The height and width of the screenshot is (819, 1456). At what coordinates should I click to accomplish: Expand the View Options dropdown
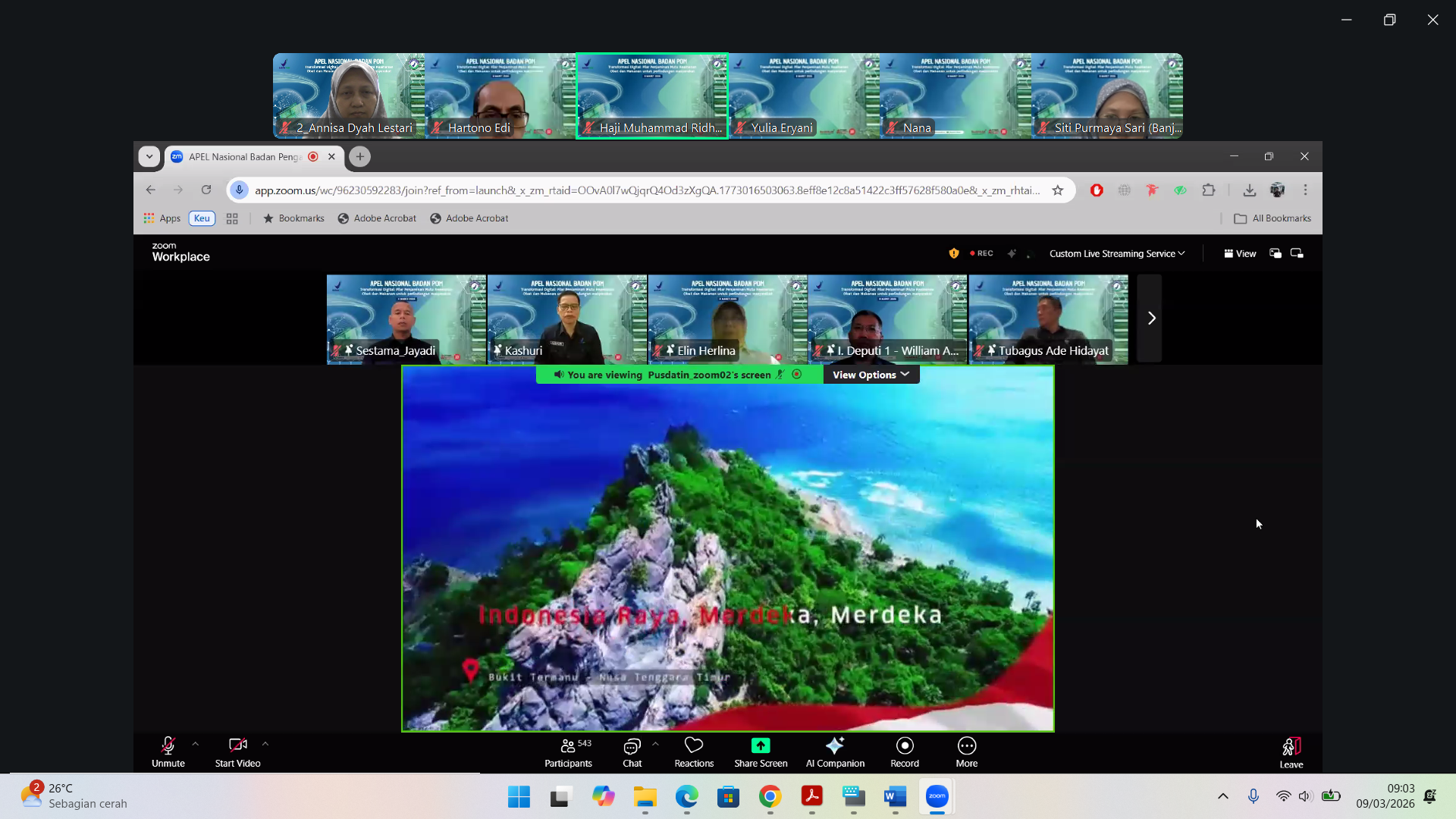coord(871,375)
